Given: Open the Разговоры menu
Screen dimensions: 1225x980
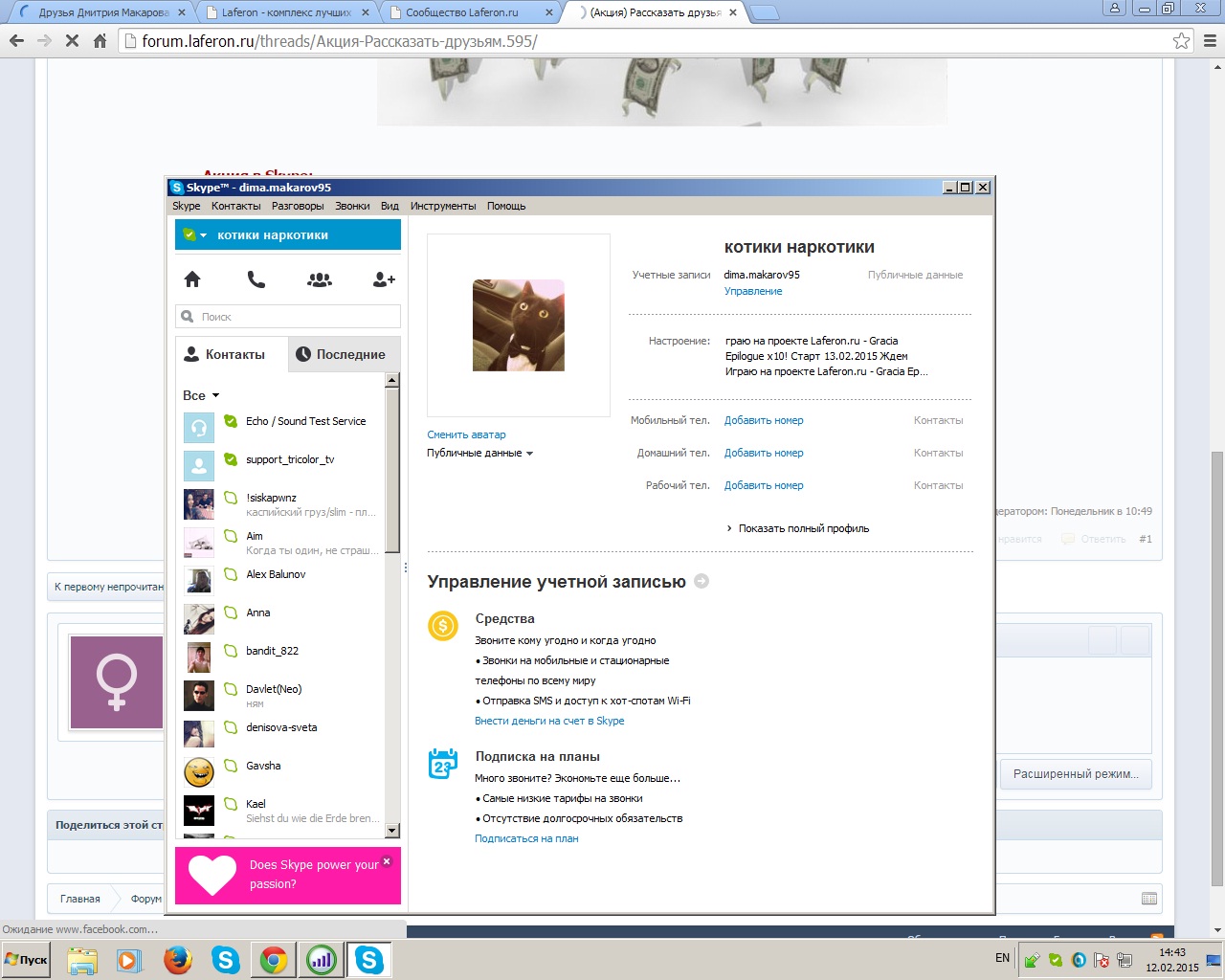Looking at the screenshot, I should pos(298,206).
